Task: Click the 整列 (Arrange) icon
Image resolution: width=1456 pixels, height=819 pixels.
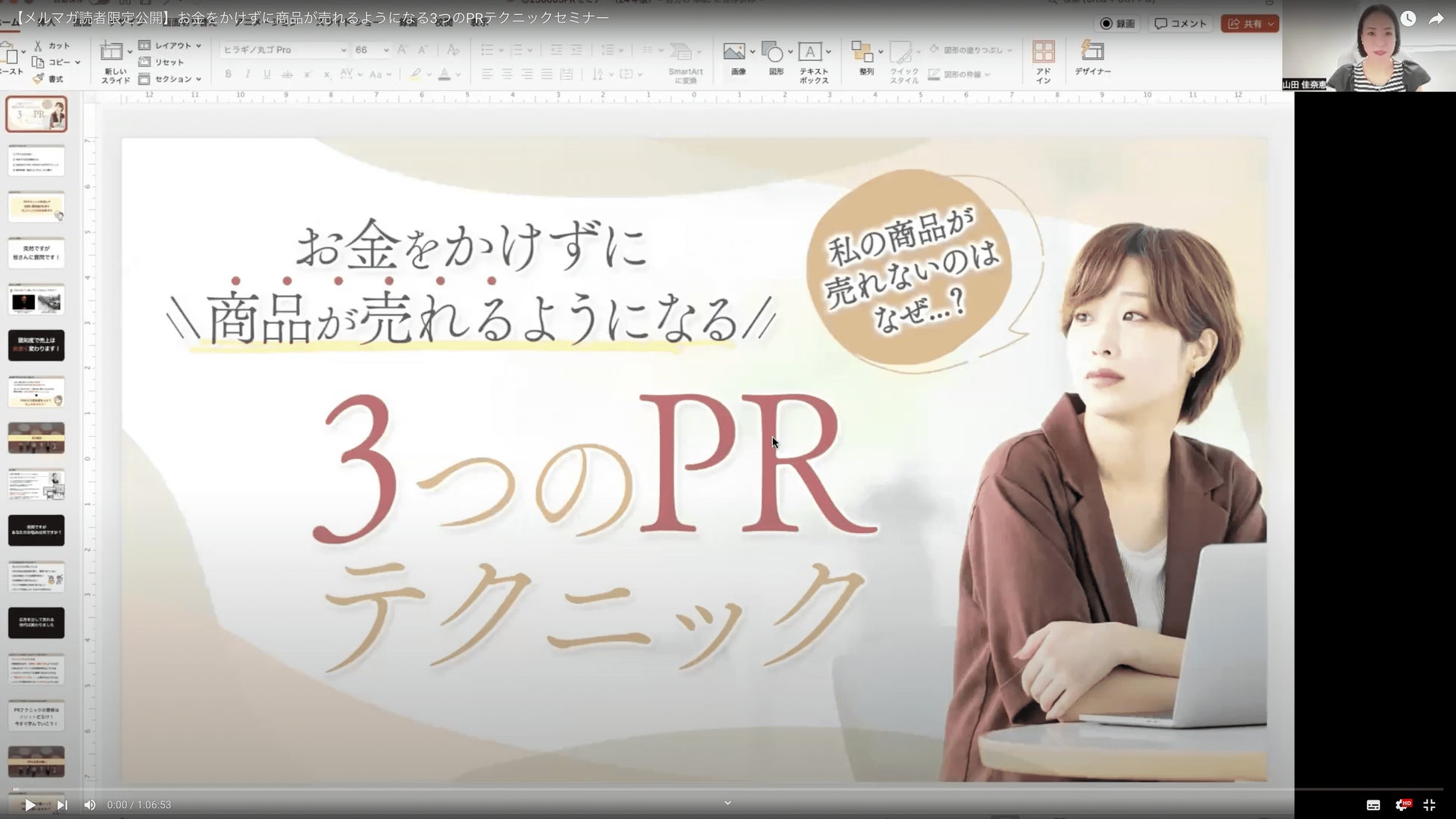Action: (862, 52)
